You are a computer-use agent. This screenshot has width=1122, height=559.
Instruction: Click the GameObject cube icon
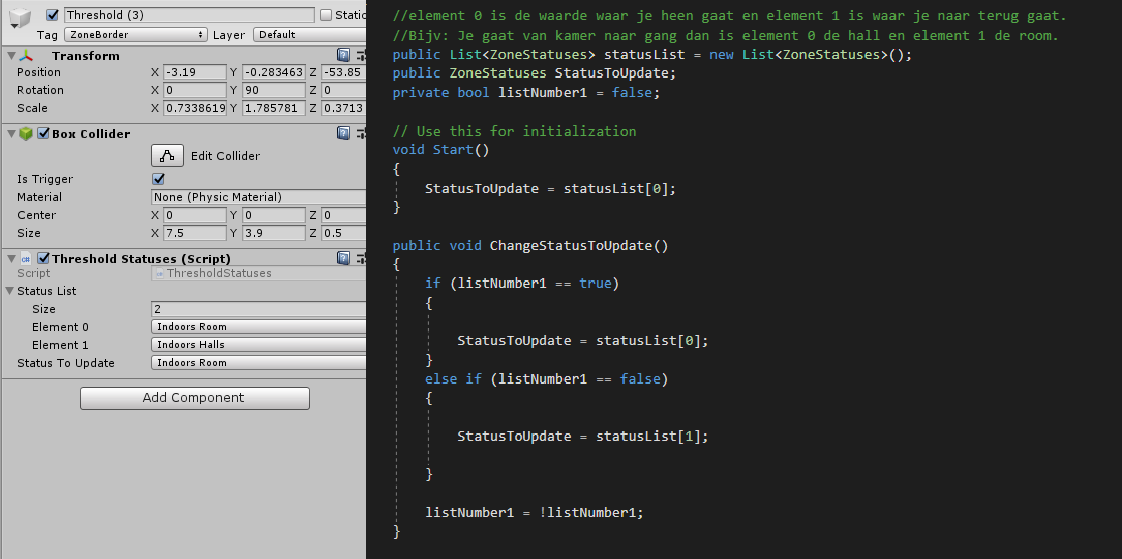(21, 19)
